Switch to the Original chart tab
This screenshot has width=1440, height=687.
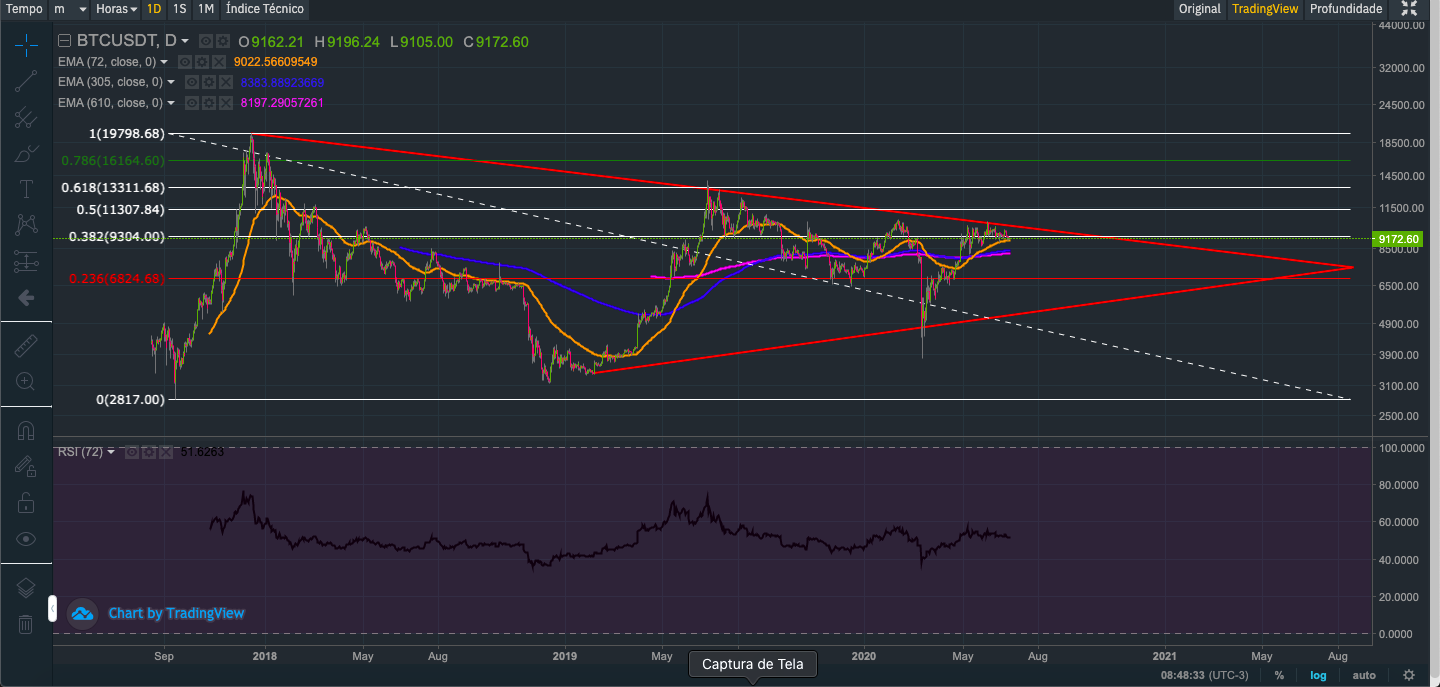[1200, 9]
